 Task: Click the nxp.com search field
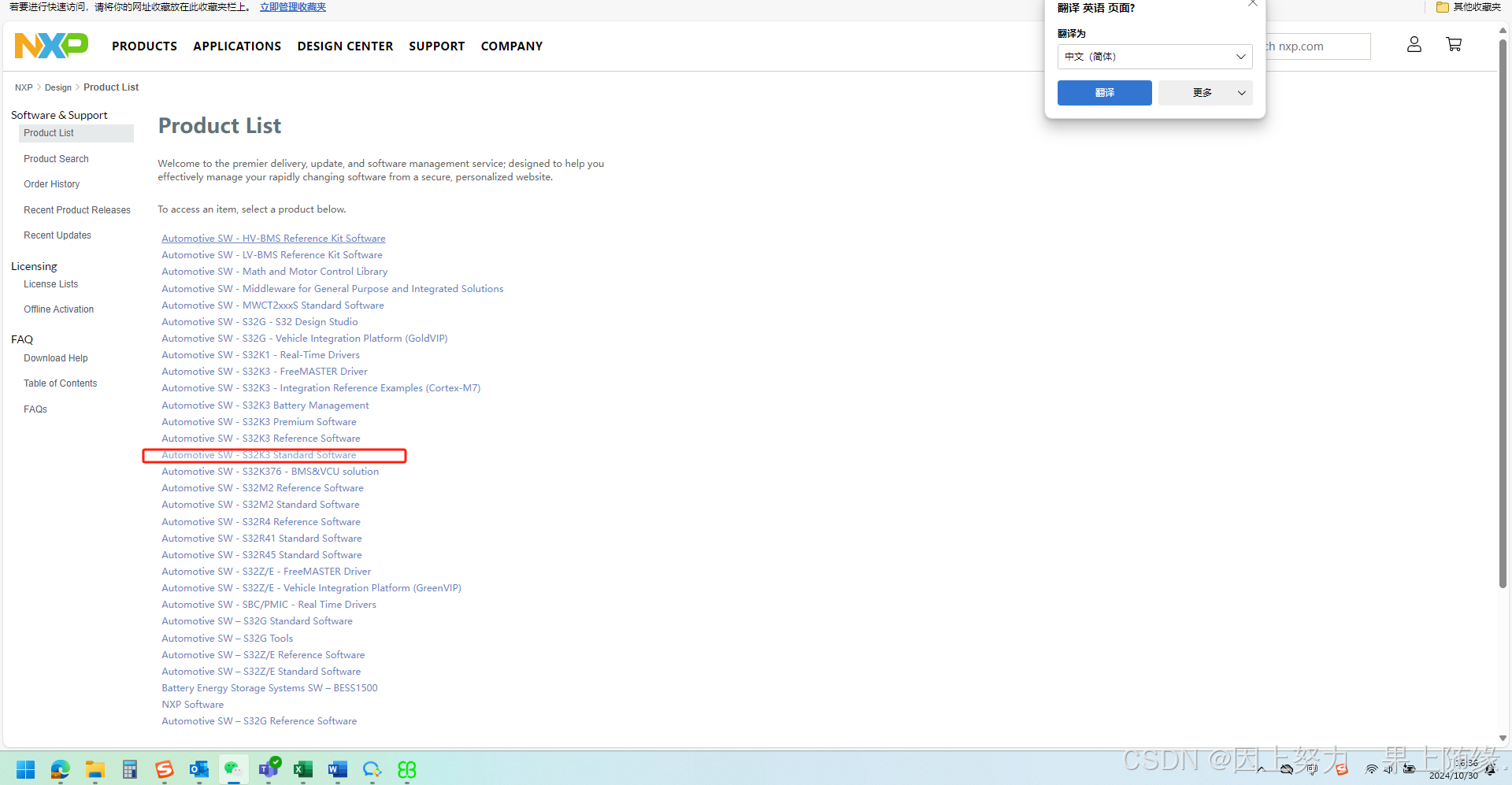(x=1317, y=46)
